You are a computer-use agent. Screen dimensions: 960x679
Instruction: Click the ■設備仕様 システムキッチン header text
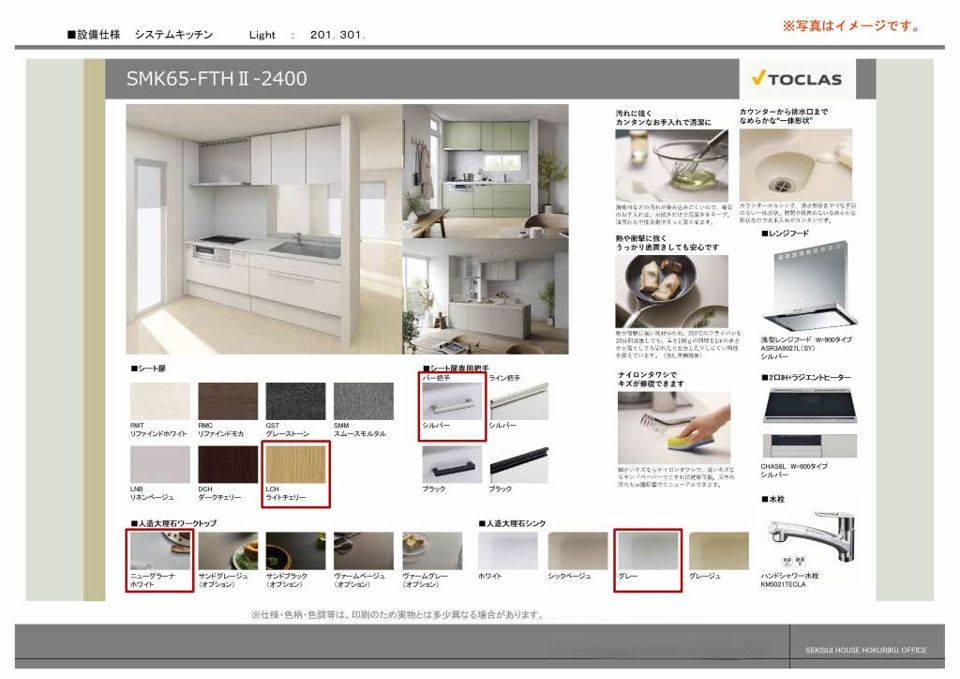[140, 35]
